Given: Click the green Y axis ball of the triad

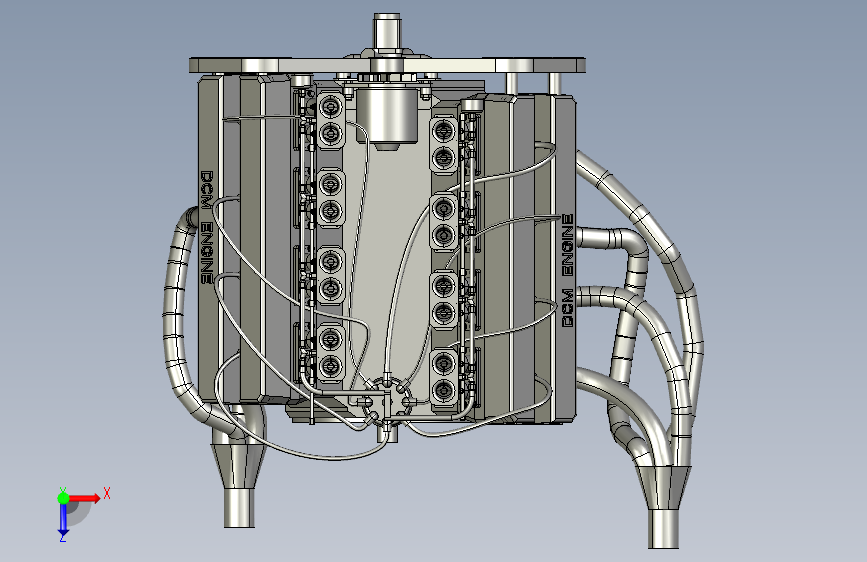Looking at the screenshot, I should coord(63,498).
